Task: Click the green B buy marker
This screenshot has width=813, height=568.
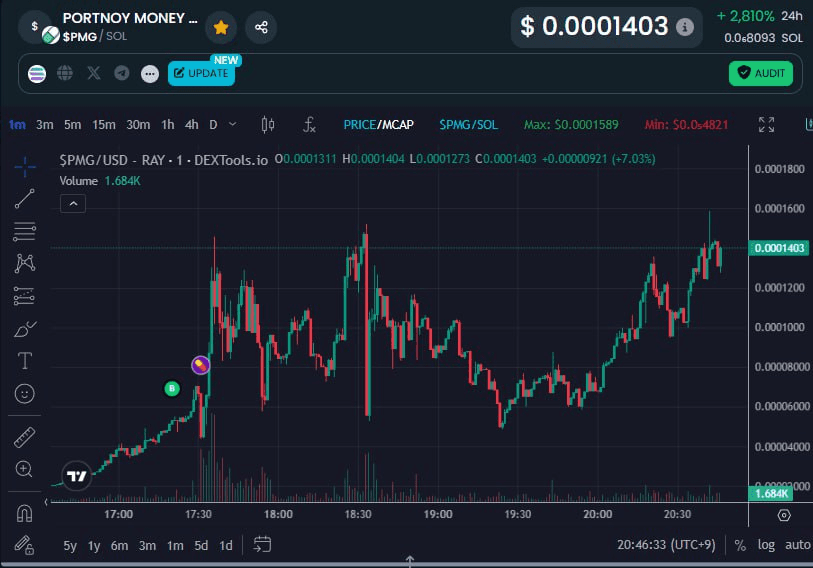Action: [172, 389]
